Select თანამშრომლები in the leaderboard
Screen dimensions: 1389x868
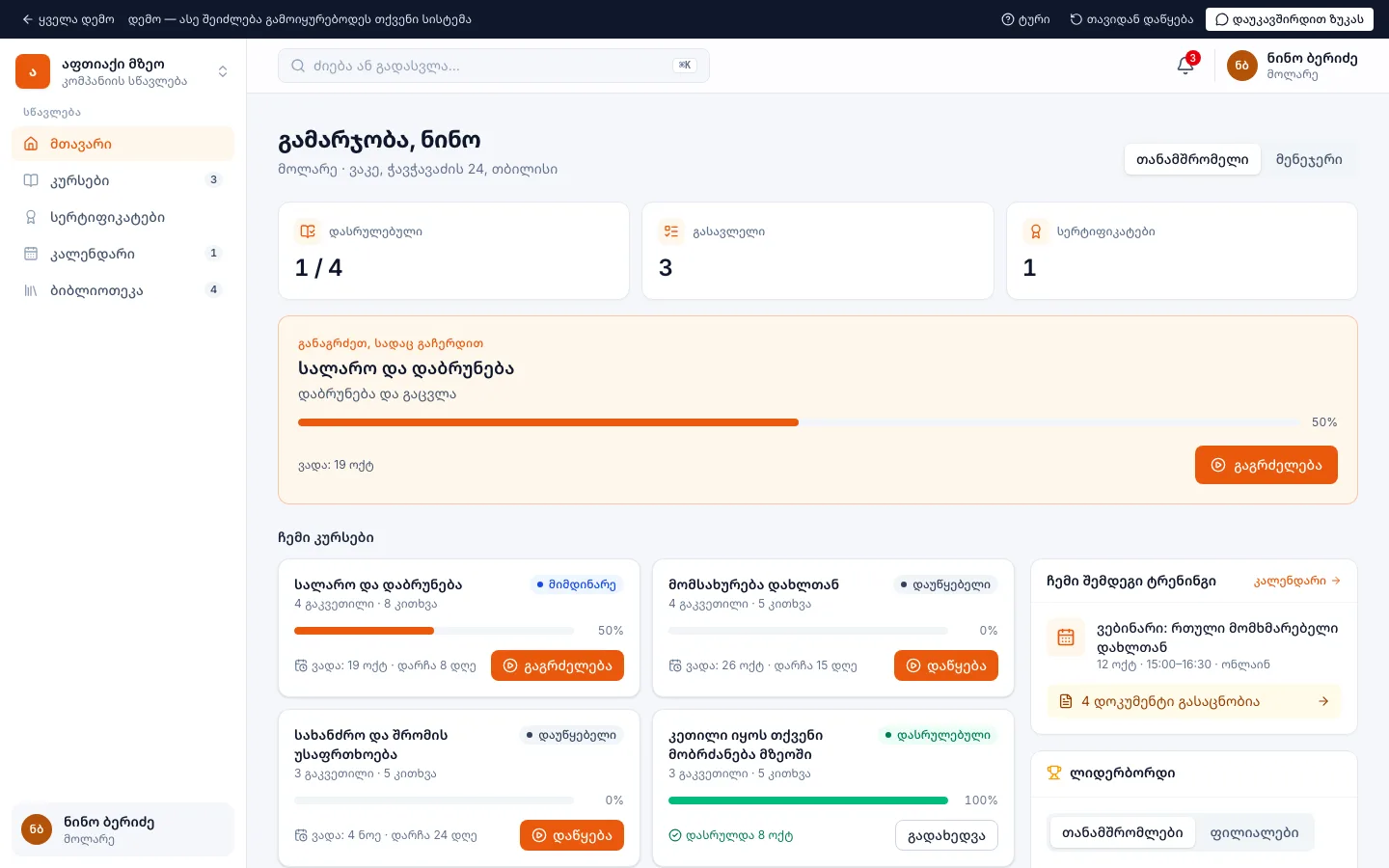[x=1123, y=832]
